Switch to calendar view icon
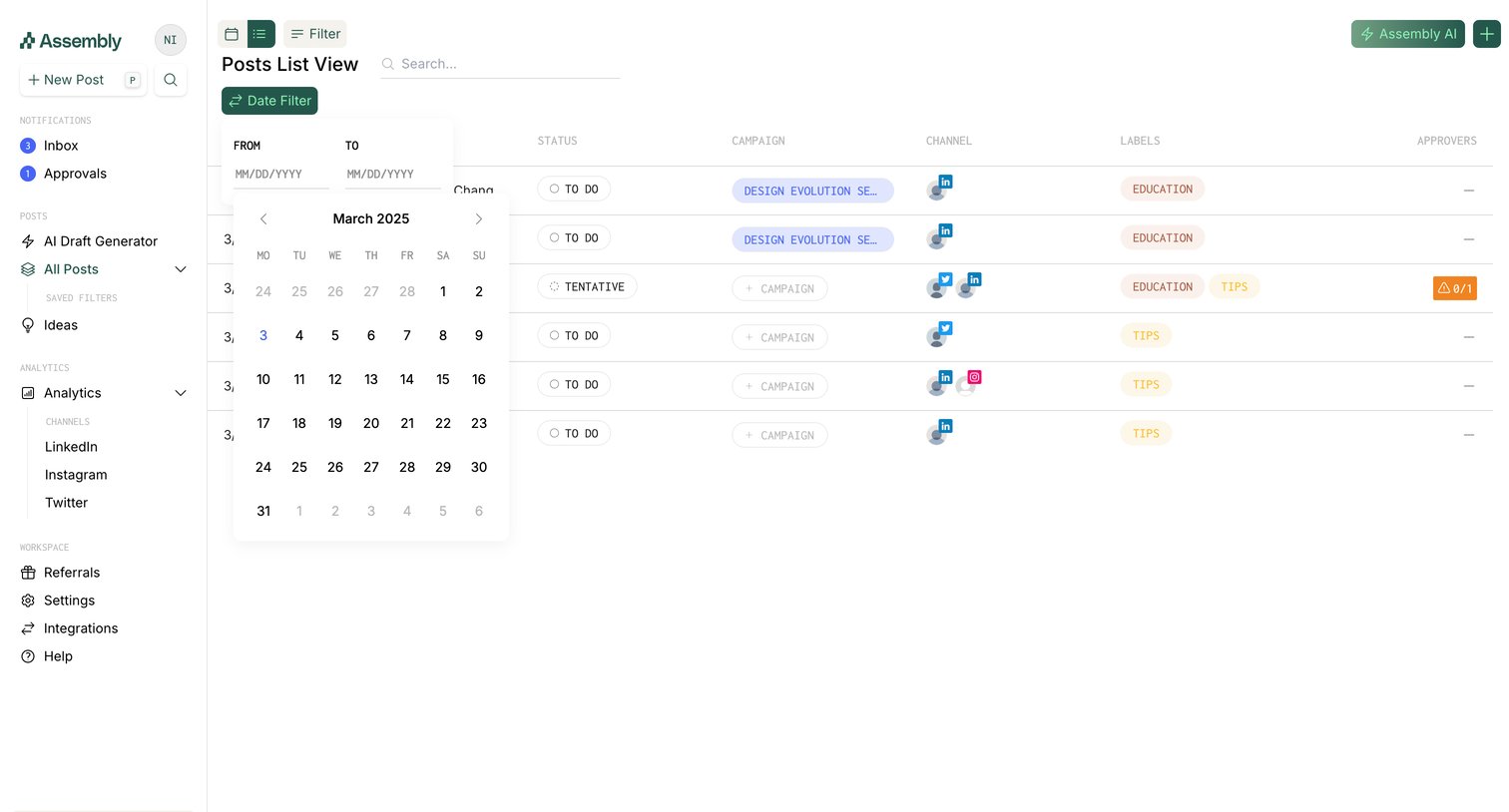 [232, 34]
